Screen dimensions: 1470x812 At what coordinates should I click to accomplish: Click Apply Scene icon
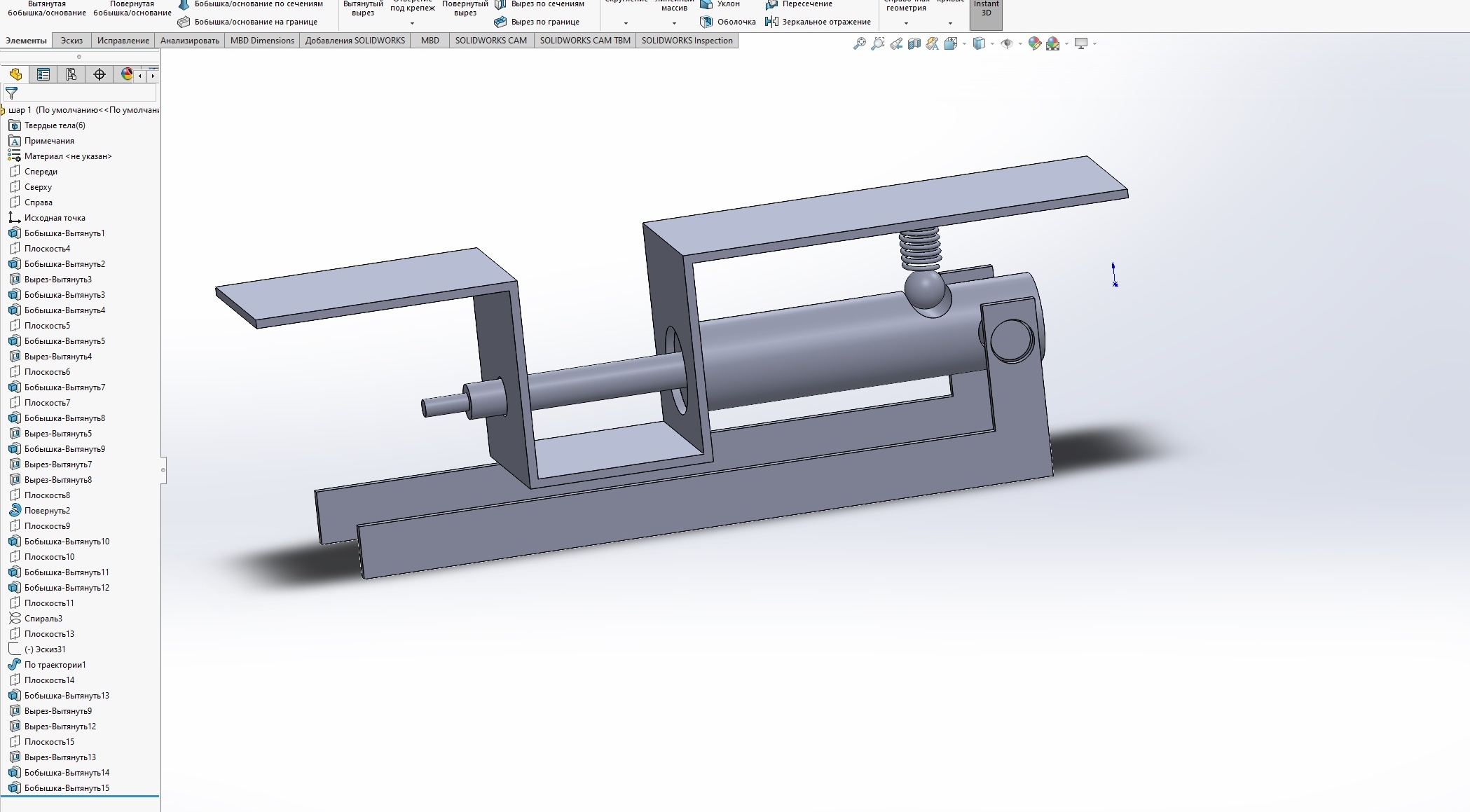click(x=1052, y=43)
